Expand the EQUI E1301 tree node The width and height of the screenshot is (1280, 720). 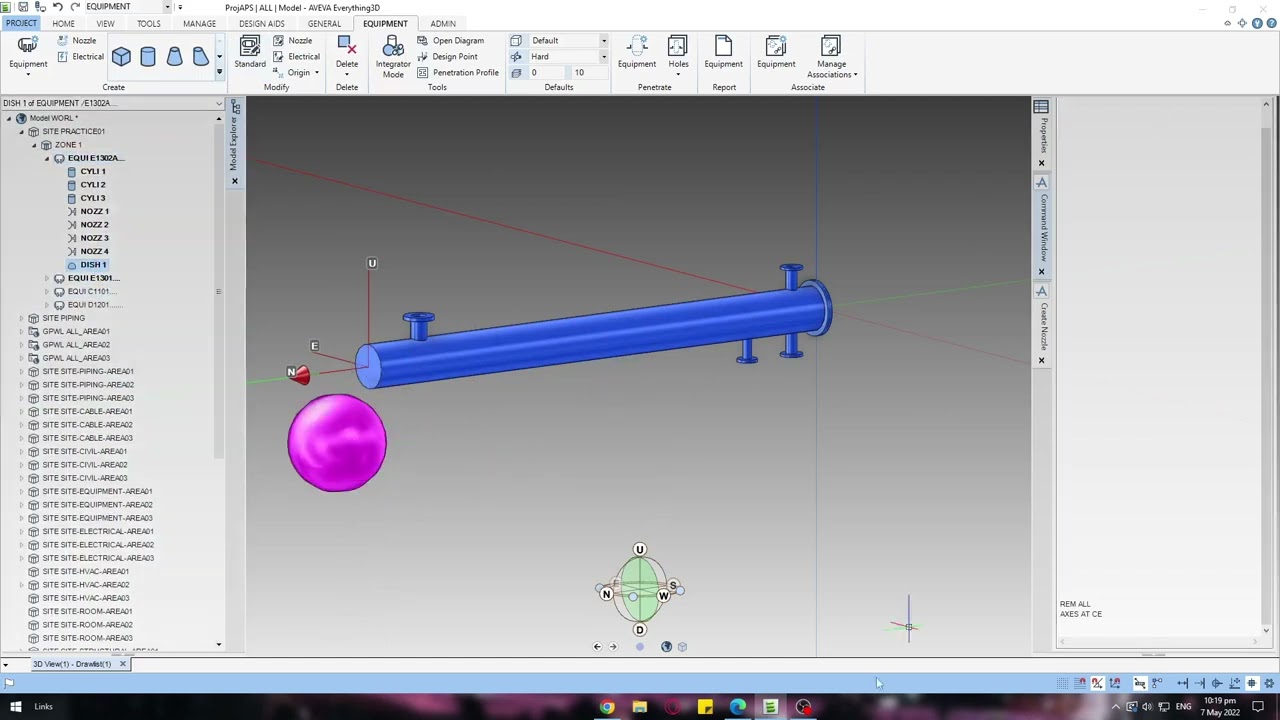pyautogui.click(x=46, y=278)
